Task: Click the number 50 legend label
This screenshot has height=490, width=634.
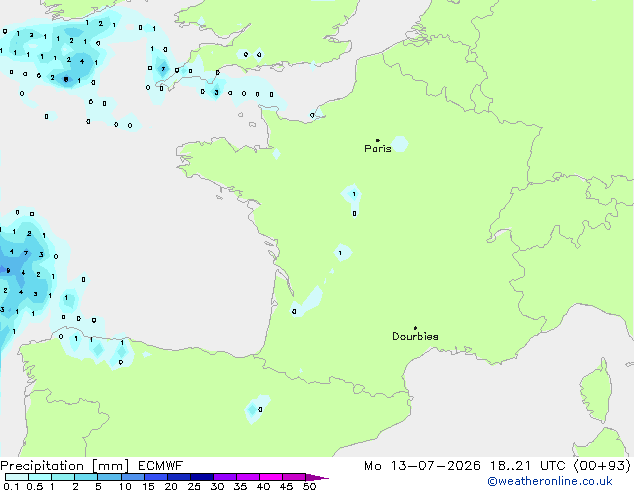Action: (309, 486)
